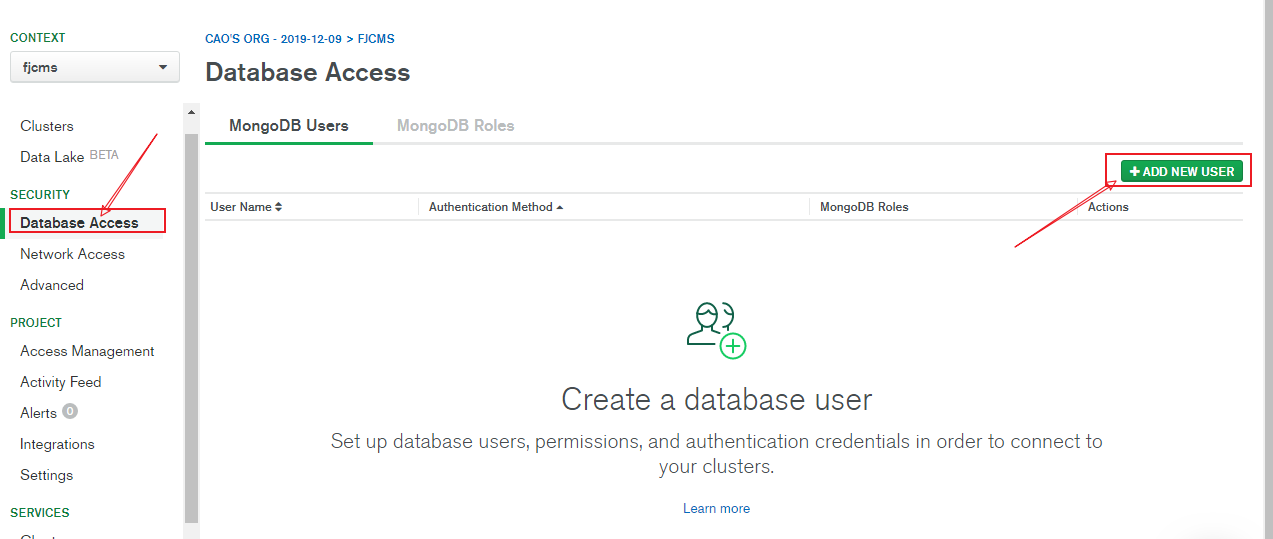This screenshot has height=539, width=1273.
Task: Click the SERVICES section label
Action: [40, 513]
